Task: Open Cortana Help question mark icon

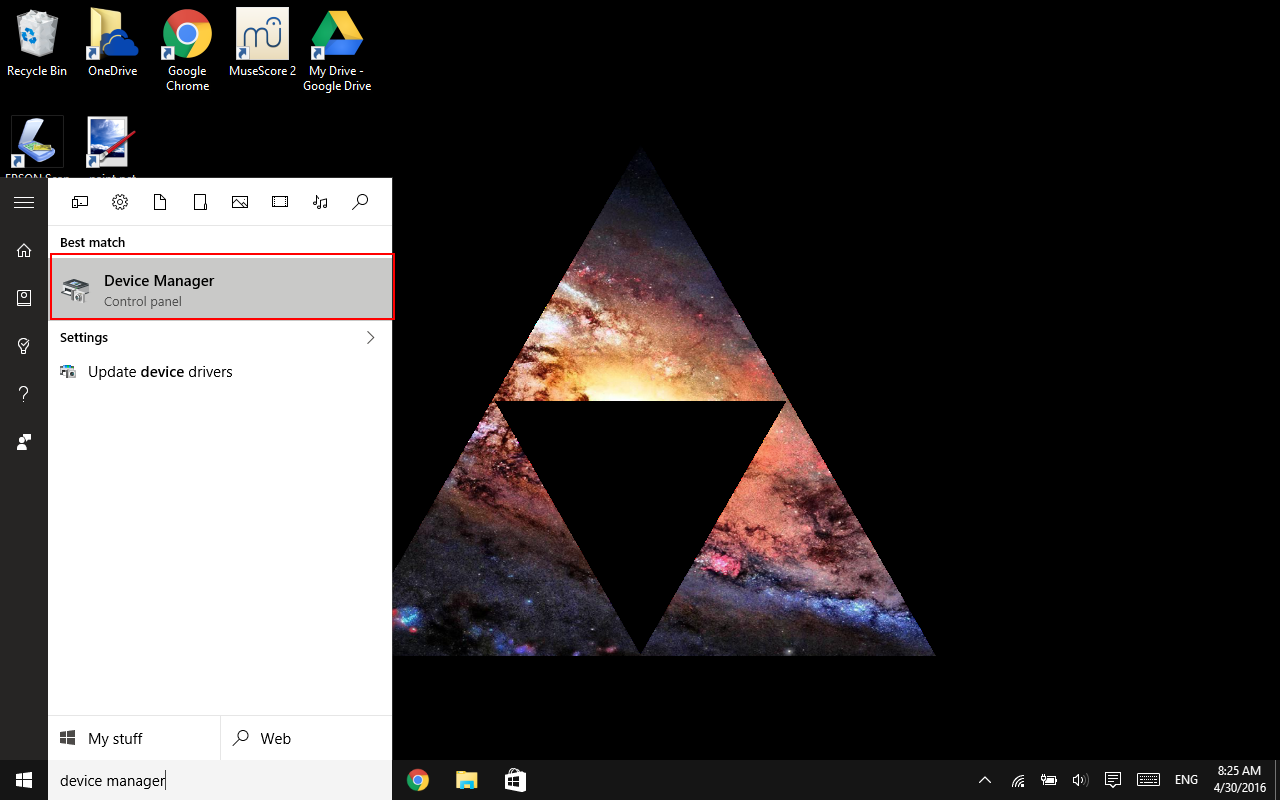Action: point(24,394)
